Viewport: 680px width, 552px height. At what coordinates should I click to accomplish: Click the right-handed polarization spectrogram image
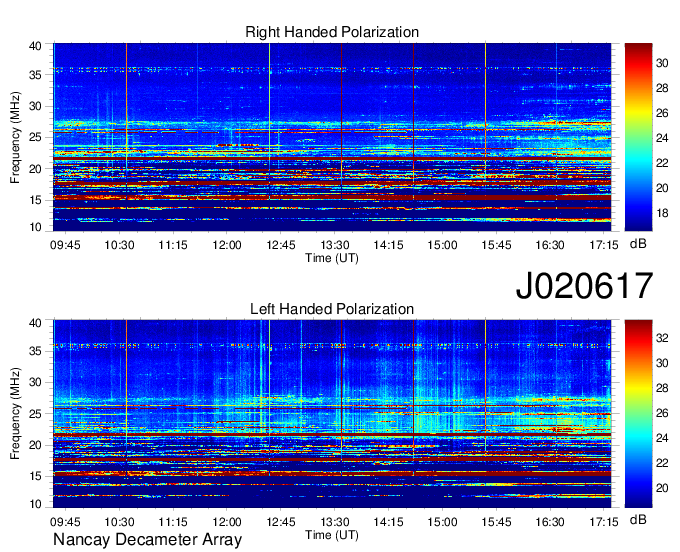tap(332, 137)
